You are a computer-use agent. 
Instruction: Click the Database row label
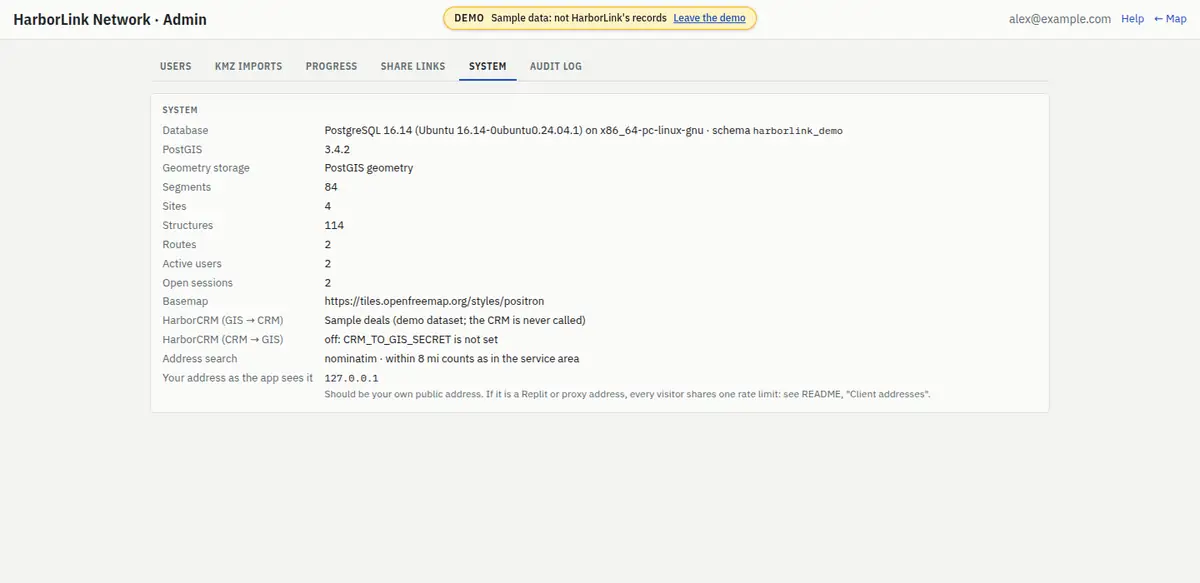(x=185, y=130)
